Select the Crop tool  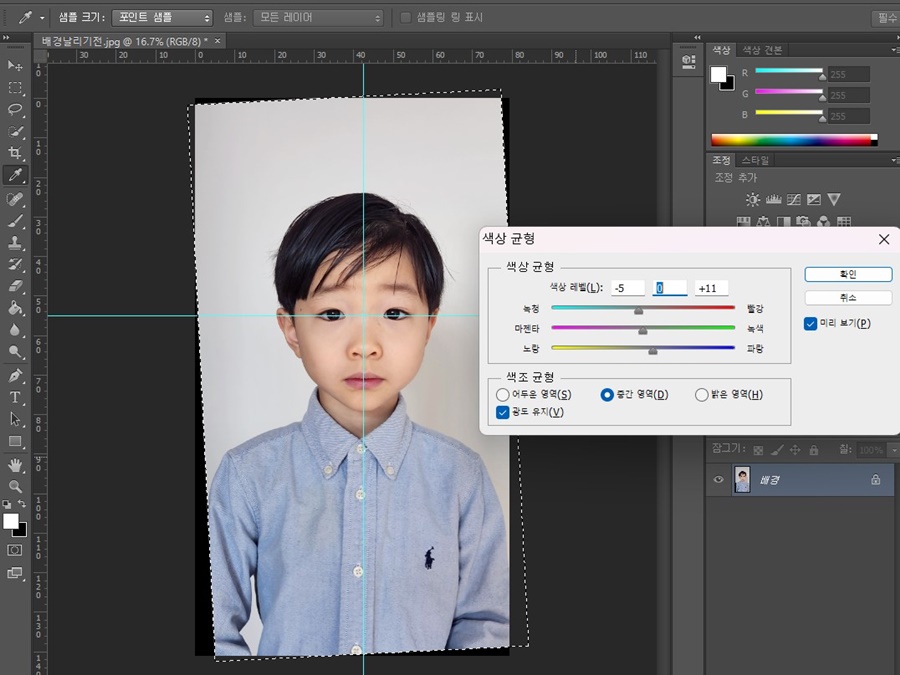15,153
